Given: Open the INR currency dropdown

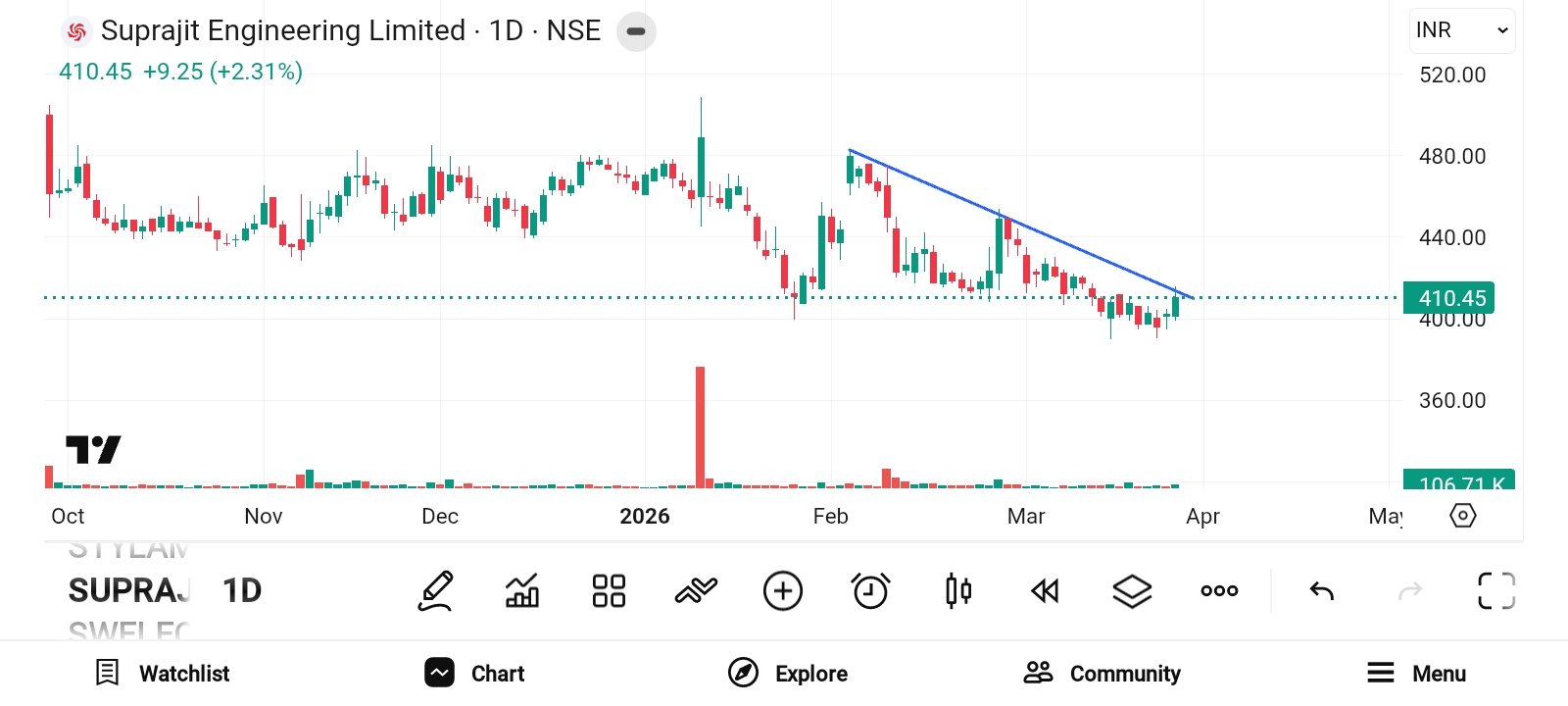Looking at the screenshot, I should [x=1461, y=31].
